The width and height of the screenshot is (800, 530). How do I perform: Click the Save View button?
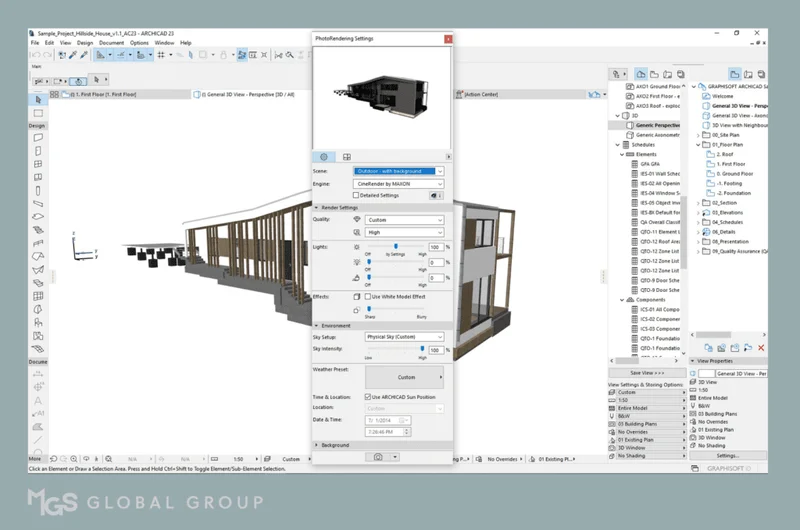point(647,372)
